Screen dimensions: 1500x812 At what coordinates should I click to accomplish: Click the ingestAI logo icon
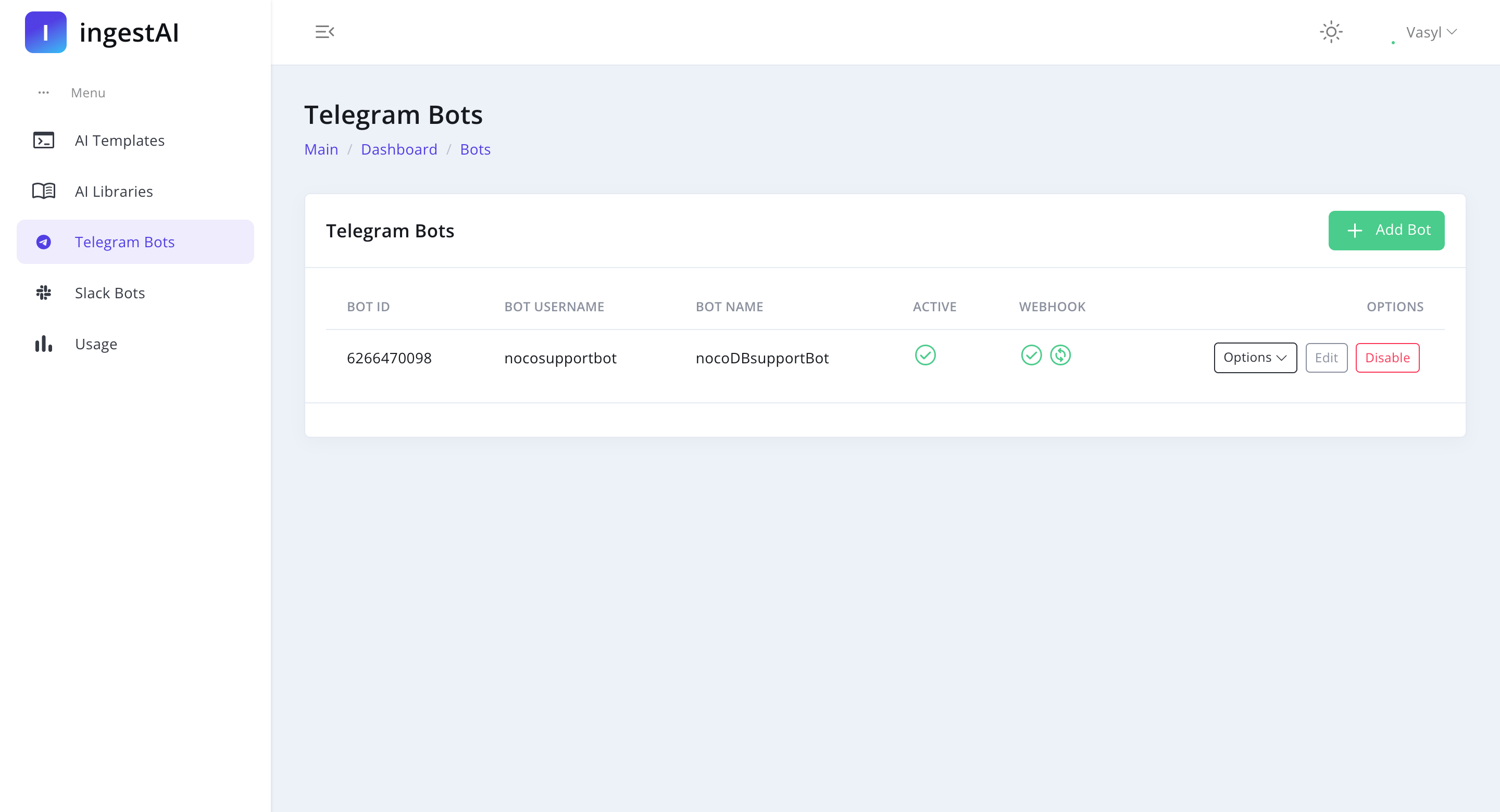pyautogui.click(x=45, y=32)
